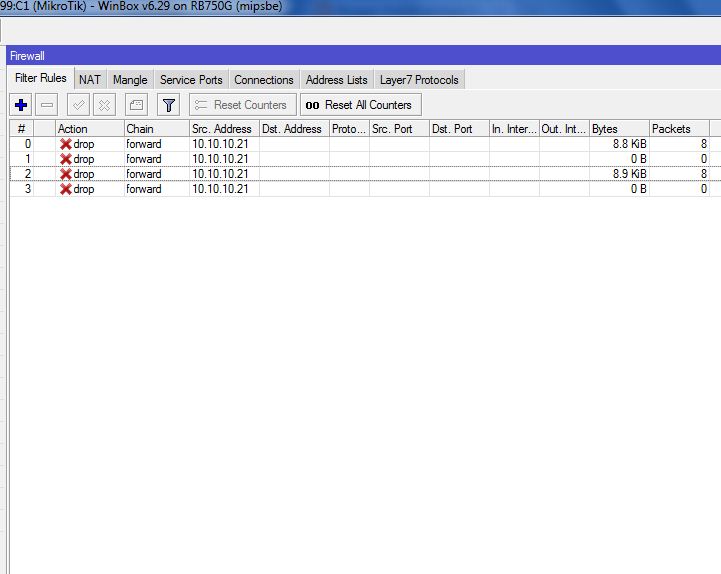Switch to the Filter Rules tab
The image size is (721, 574).
pyautogui.click(x=41, y=78)
